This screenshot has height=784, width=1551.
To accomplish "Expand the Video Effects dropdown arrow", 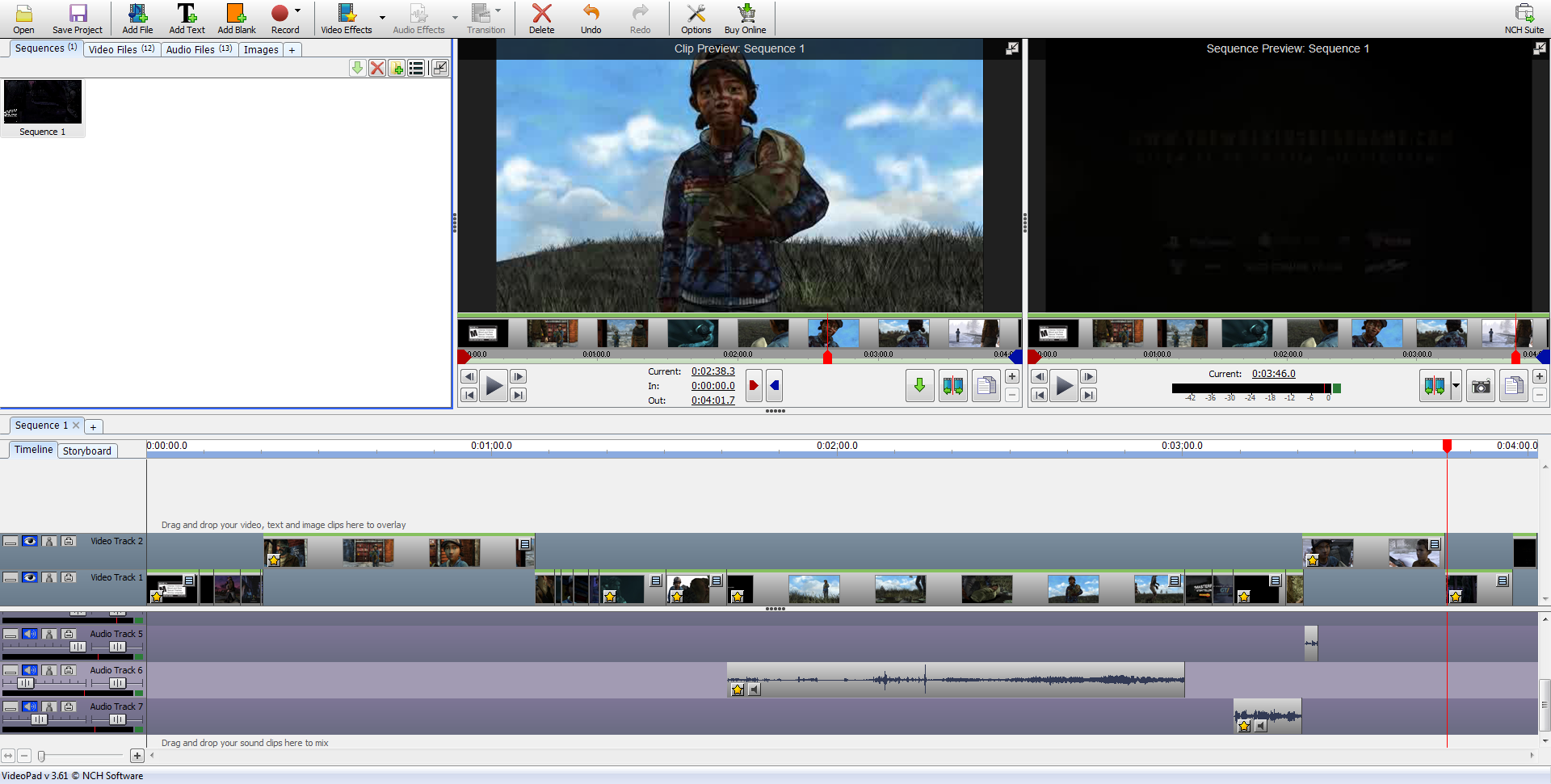I will (x=382, y=18).
